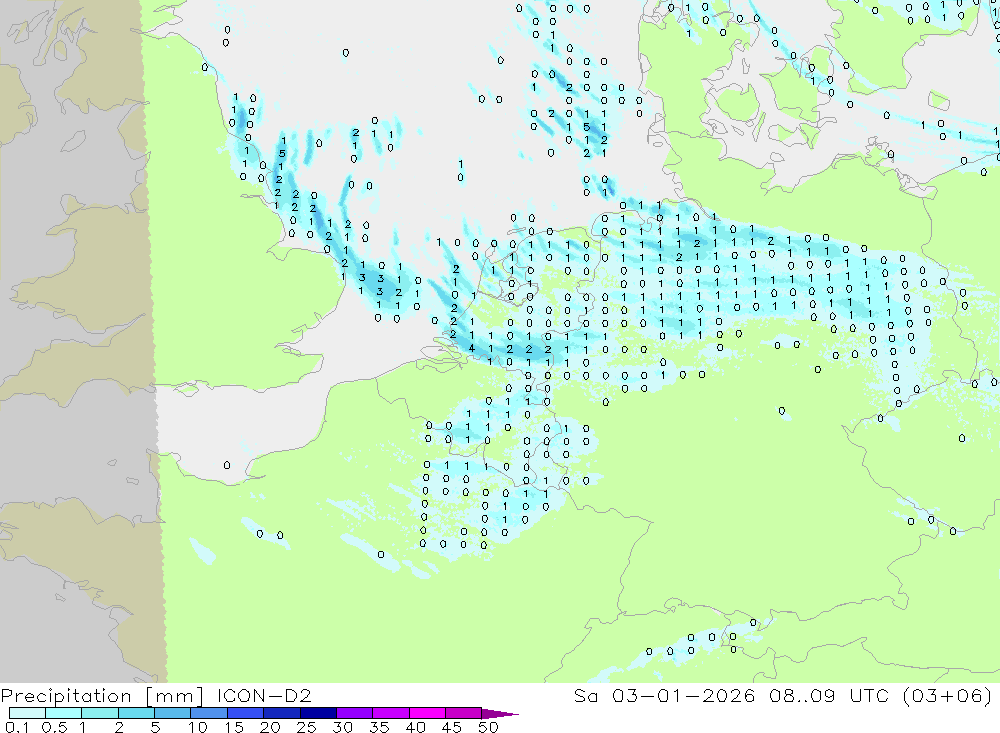Select the 35–40 mm legend swatch
Viewport: 1000px width, 733px height.
[390, 713]
